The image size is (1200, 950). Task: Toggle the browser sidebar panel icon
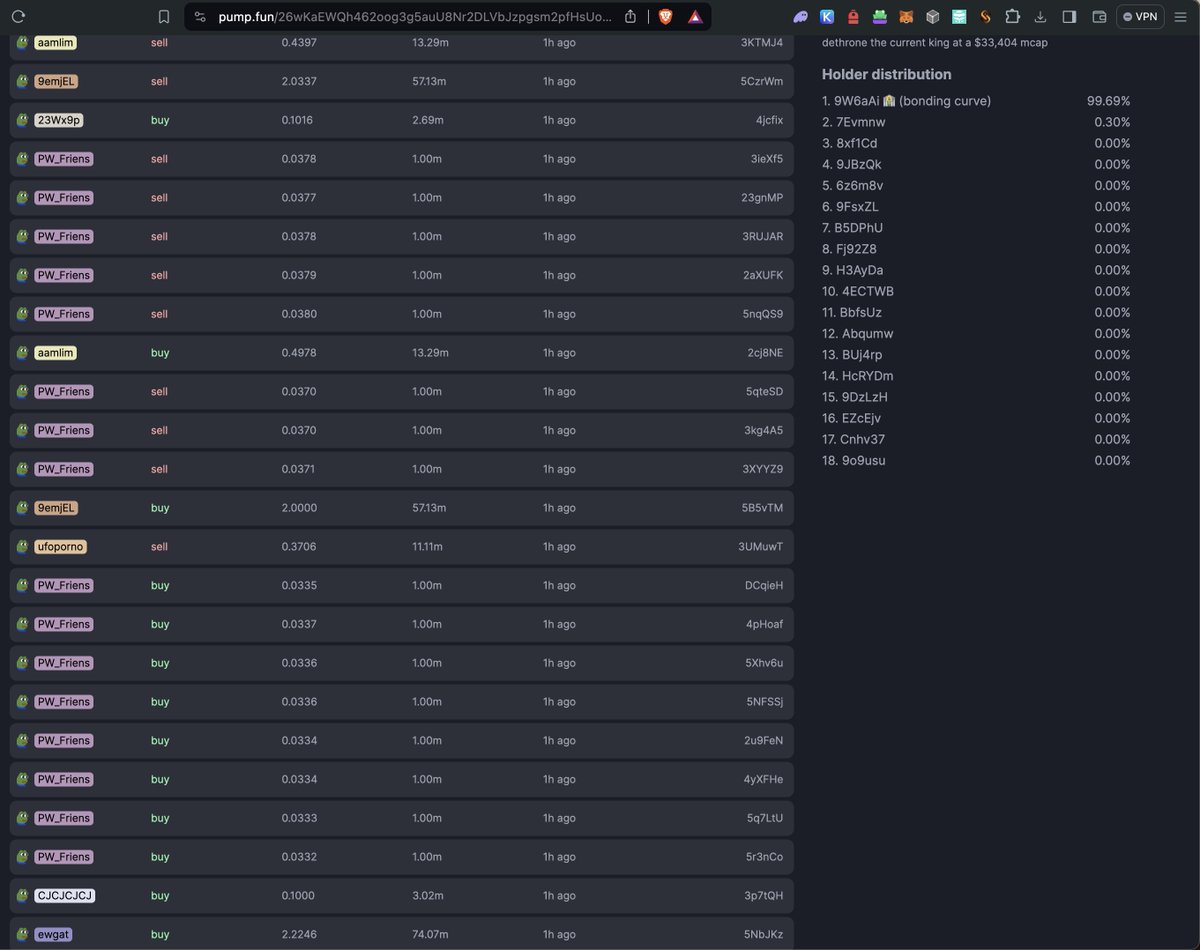1069,16
